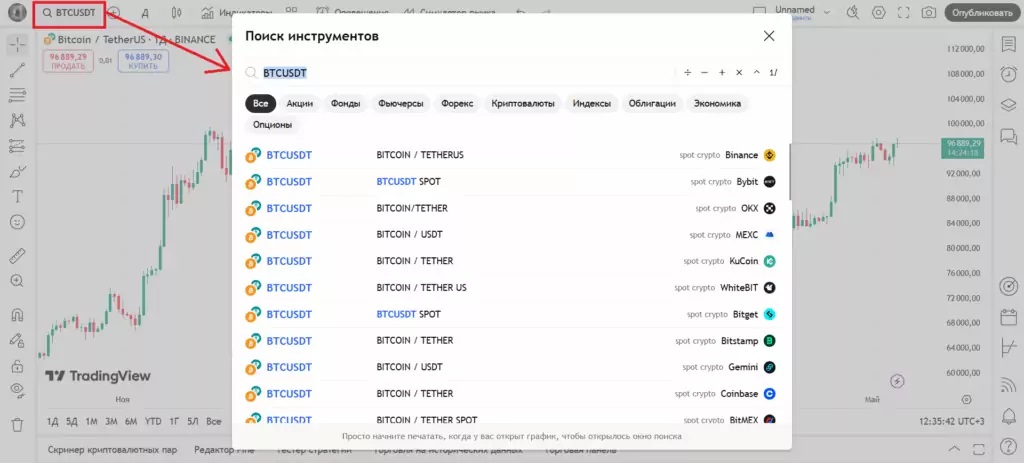
Task: Open the chart patterns tool
Action: click(18, 120)
